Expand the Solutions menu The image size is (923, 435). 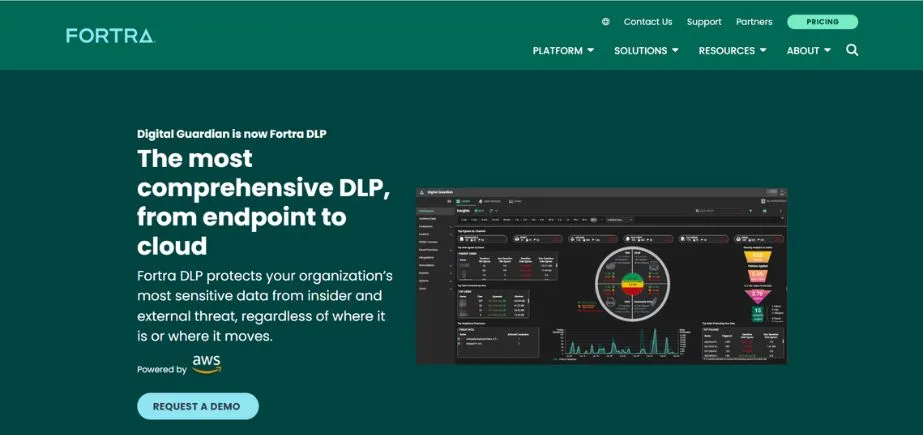[x=646, y=51]
